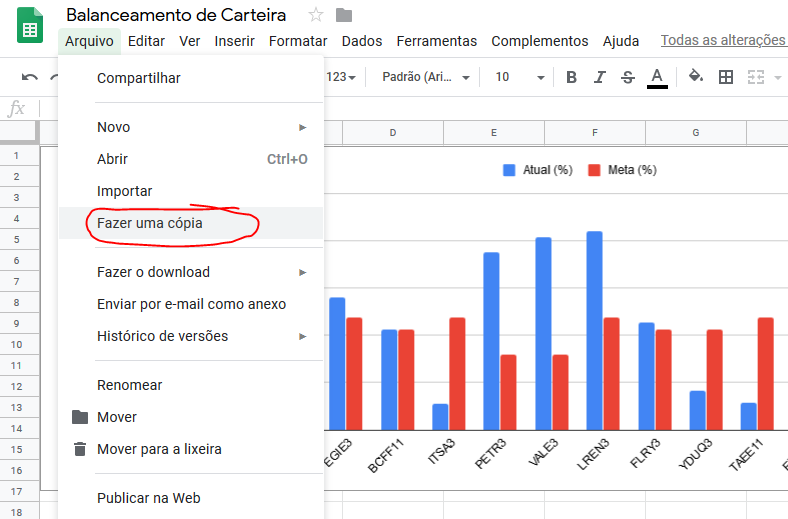Open the Ferramentas menu
This screenshot has width=788, height=519.
(x=437, y=41)
